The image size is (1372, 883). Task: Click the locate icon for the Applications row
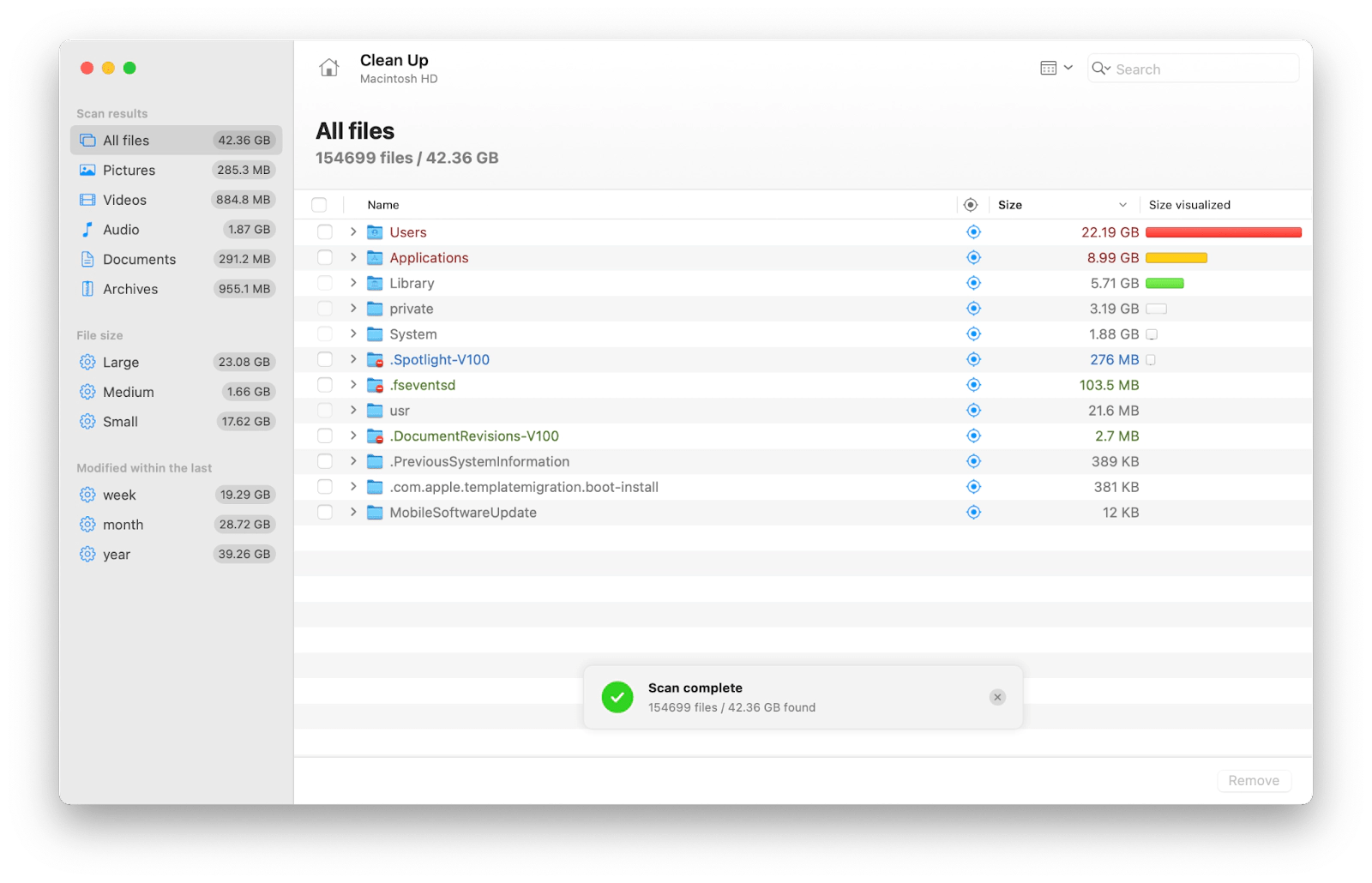[x=972, y=257]
